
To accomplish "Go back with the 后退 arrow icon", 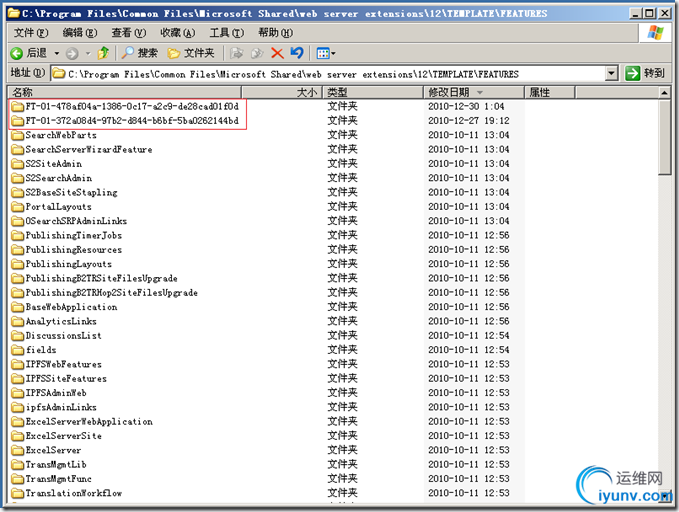I will pos(16,53).
